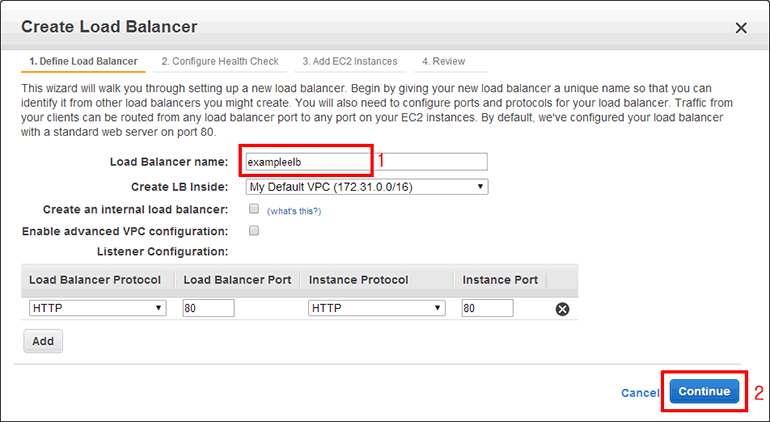Open the Create LB Inside dropdown
This screenshot has width=770, height=422.
(367, 187)
